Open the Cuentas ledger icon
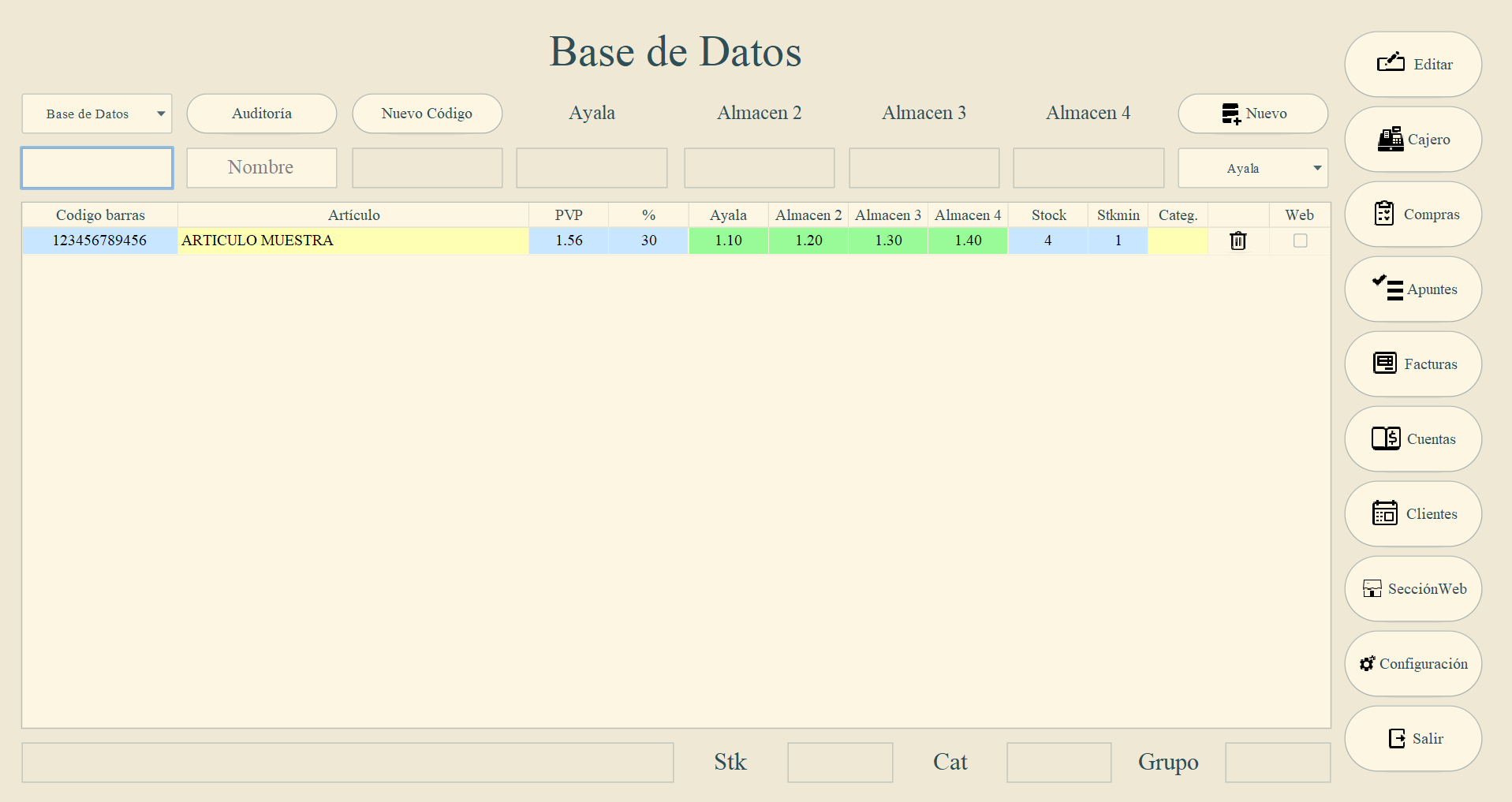Screen dimensions: 1512x802 (1386, 438)
